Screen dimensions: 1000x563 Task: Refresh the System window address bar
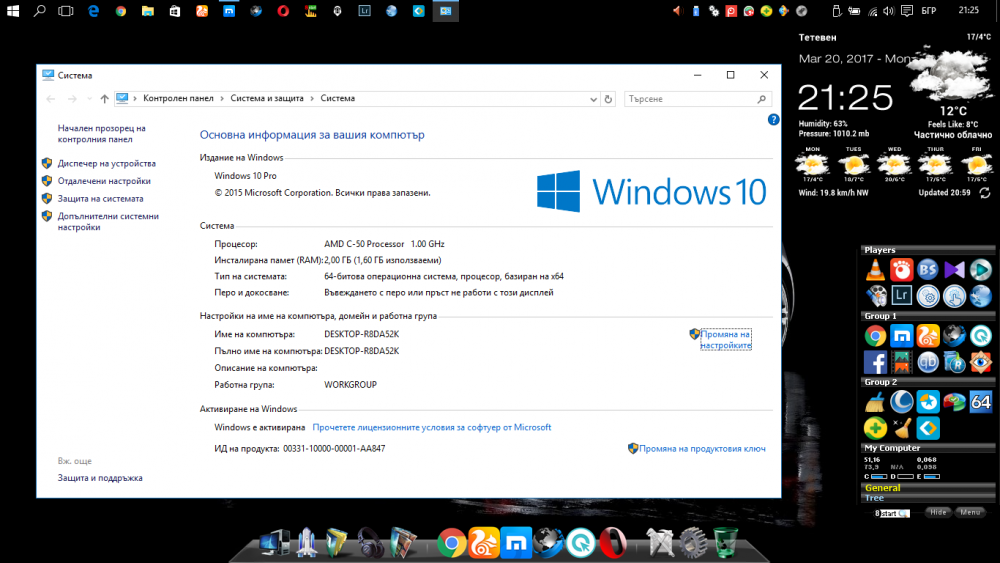point(608,99)
